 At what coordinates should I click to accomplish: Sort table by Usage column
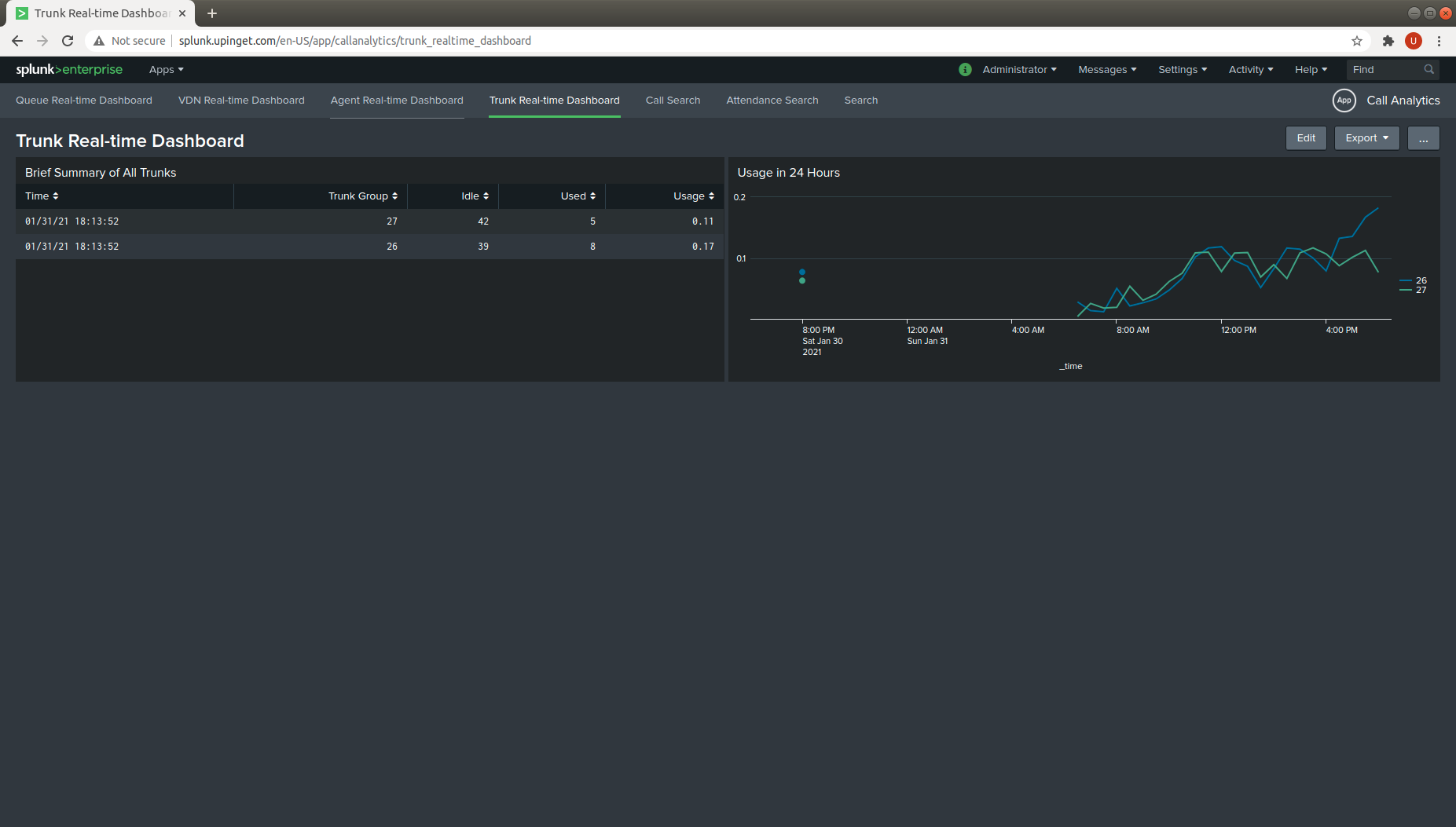(694, 196)
